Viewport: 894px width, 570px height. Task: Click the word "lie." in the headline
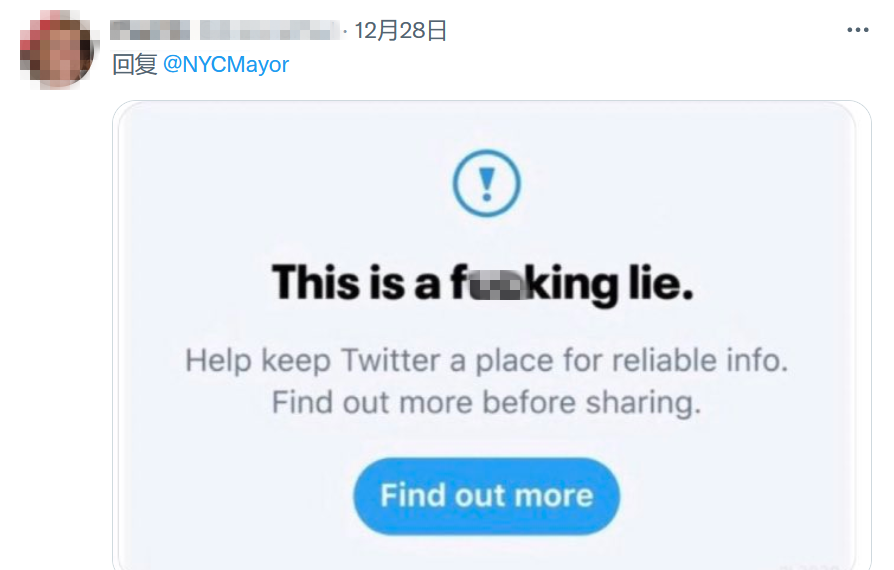point(658,284)
